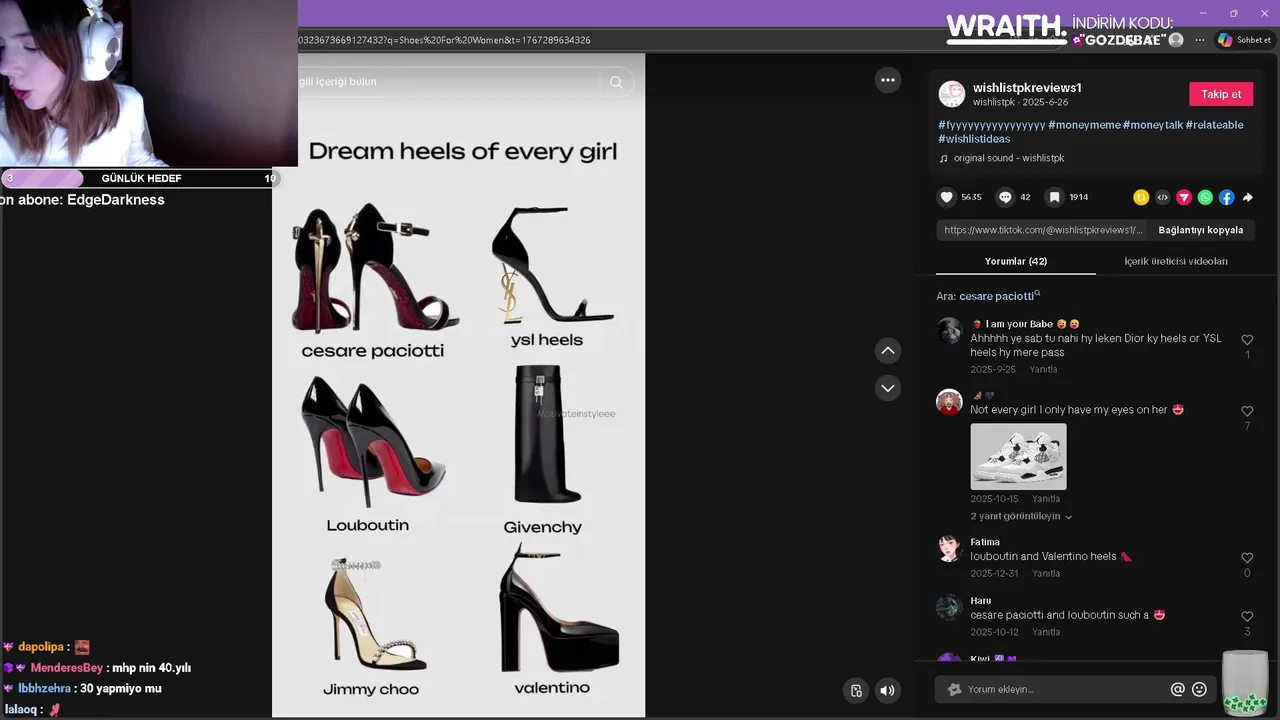Viewport: 1280px width, 720px height.
Task: Open Fatima's profile avatar
Action: click(949, 548)
